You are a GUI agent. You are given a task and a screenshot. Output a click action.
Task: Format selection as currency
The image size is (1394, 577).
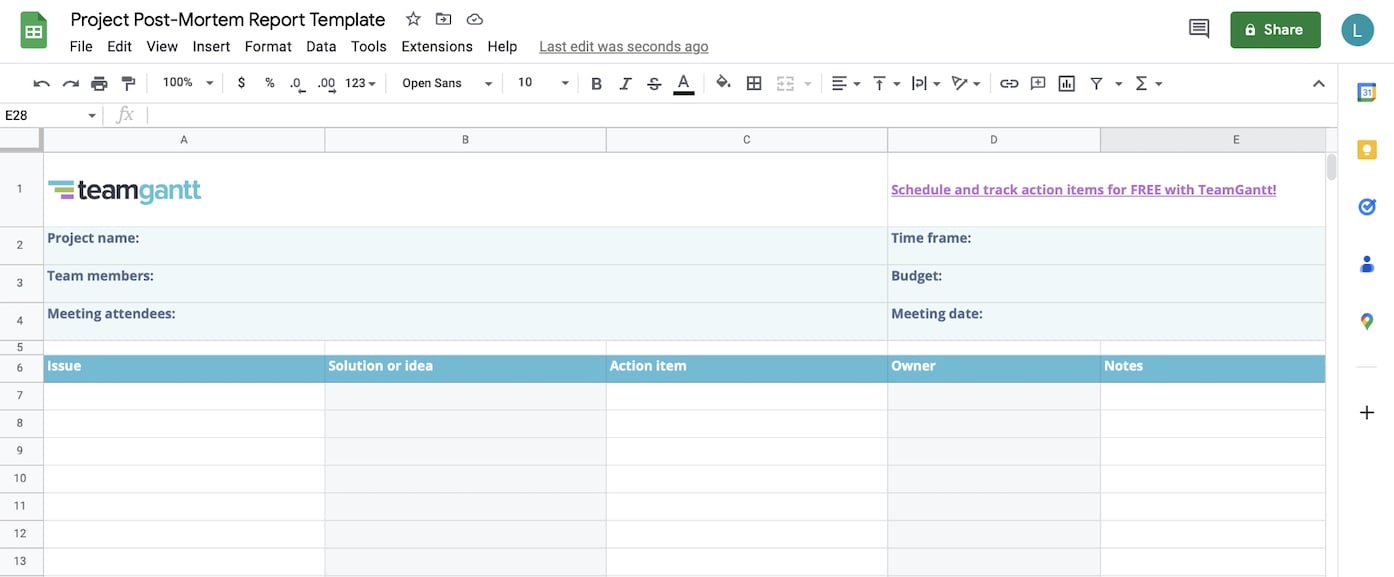240,83
